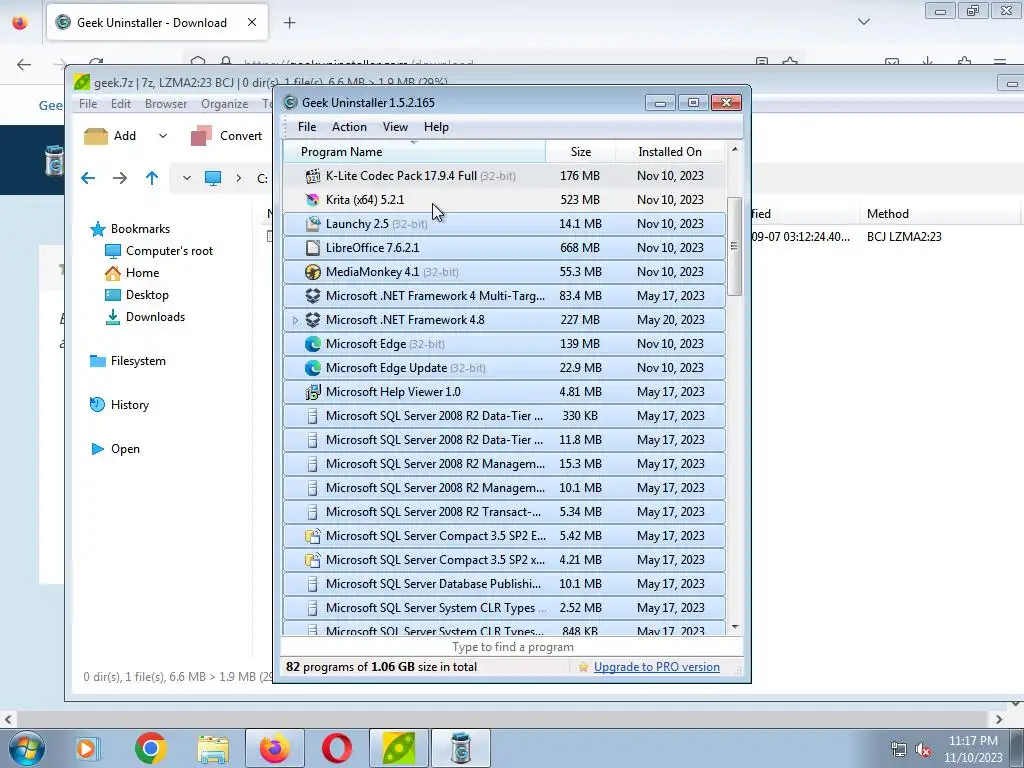Click scroll down arrow in program list
The image size is (1024, 768).
coord(735,627)
